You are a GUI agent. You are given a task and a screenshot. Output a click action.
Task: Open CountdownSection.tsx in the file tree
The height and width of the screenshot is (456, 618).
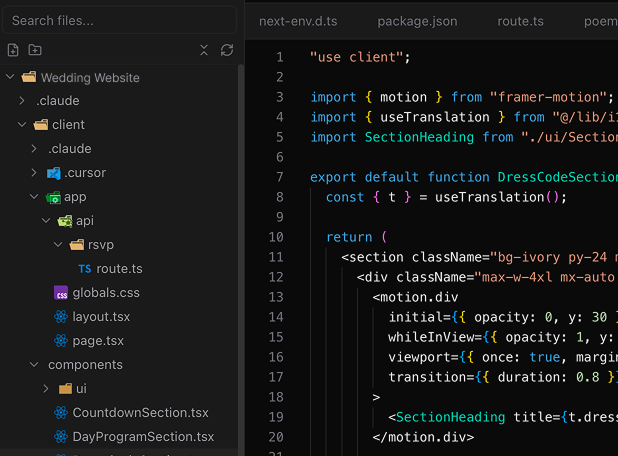(141, 413)
